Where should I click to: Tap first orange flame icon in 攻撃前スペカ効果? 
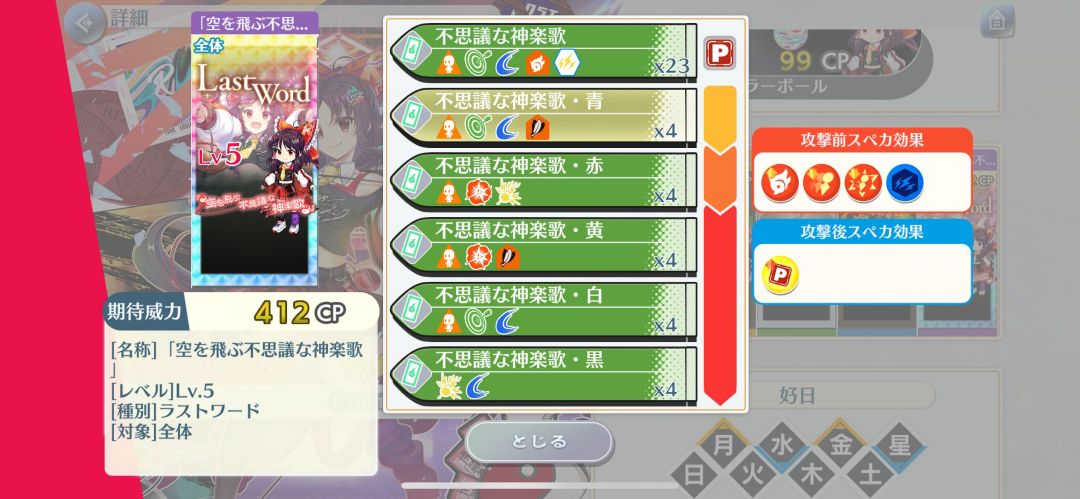click(780, 183)
